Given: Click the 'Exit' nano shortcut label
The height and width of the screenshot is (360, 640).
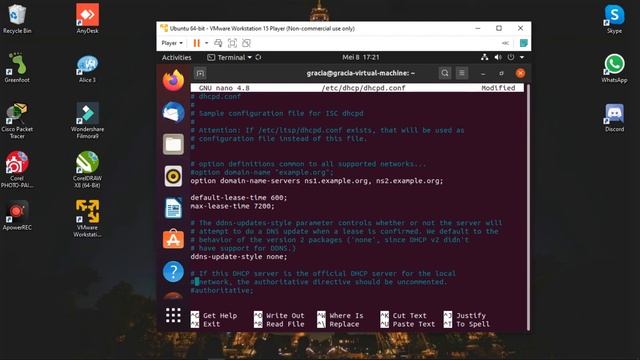Looking at the screenshot, I should coord(211,324).
